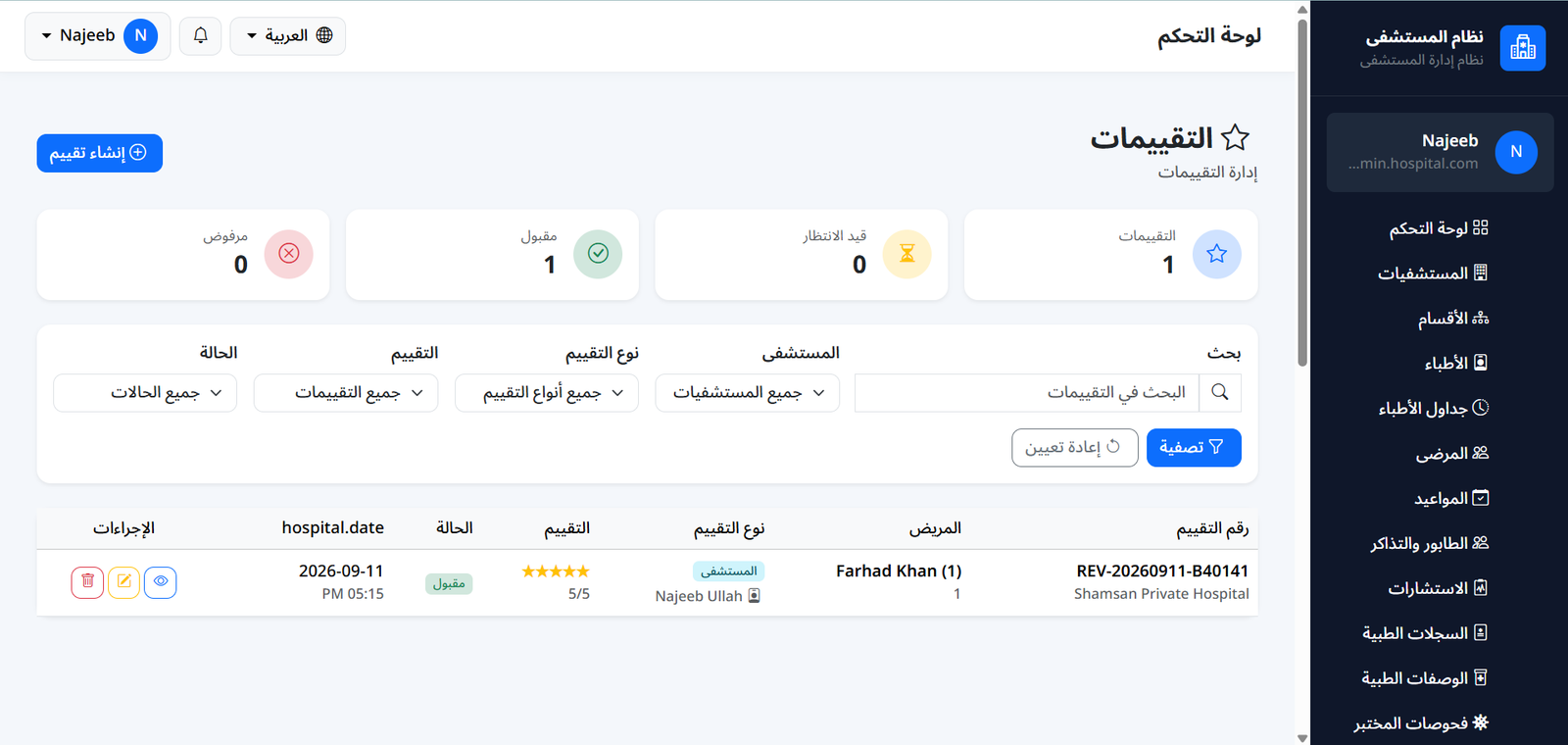Expand جميع المستشفيات hospital filter
Viewport: 1568px width, 745px height.
tap(748, 392)
